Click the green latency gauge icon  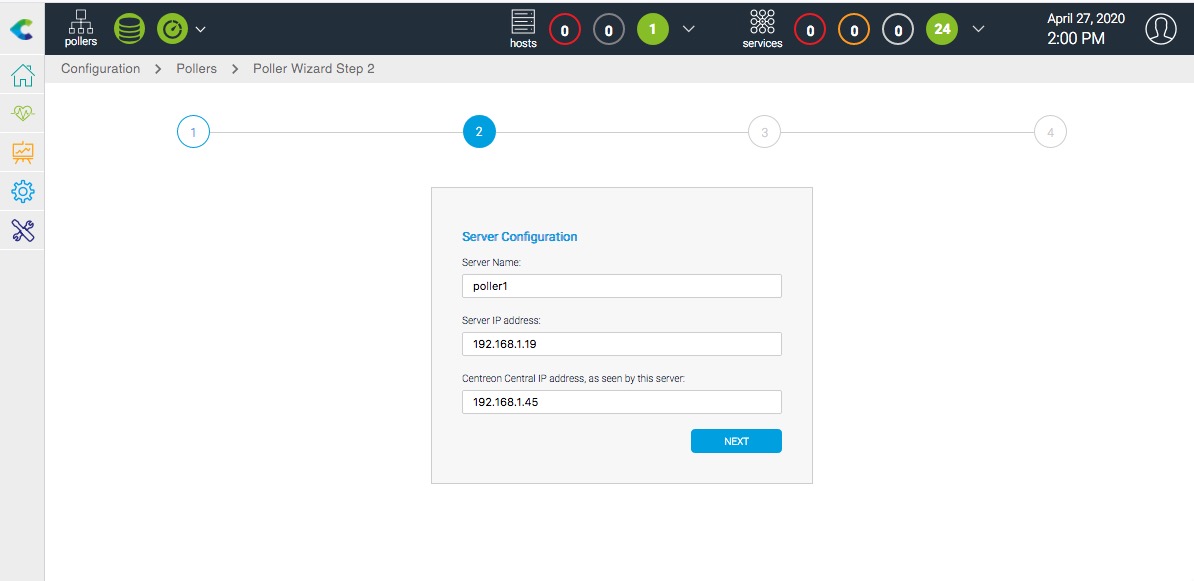click(x=172, y=29)
